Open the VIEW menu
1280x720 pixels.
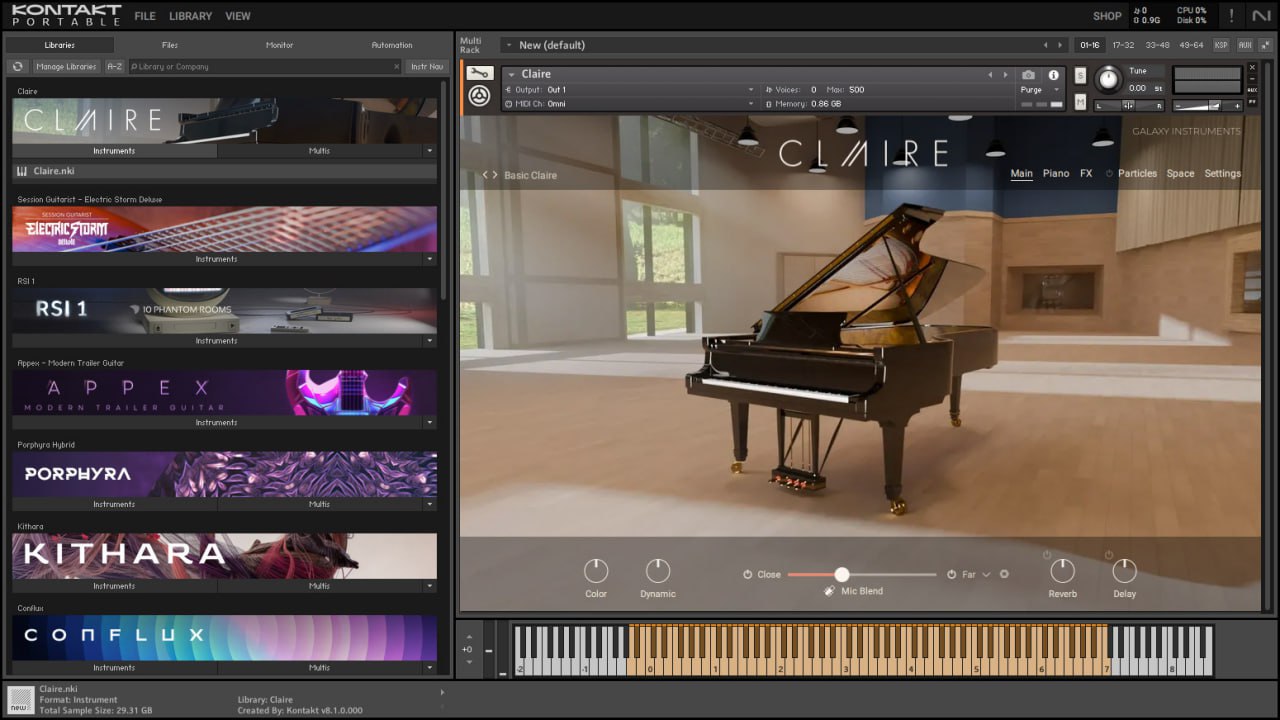(x=238, y=16)
